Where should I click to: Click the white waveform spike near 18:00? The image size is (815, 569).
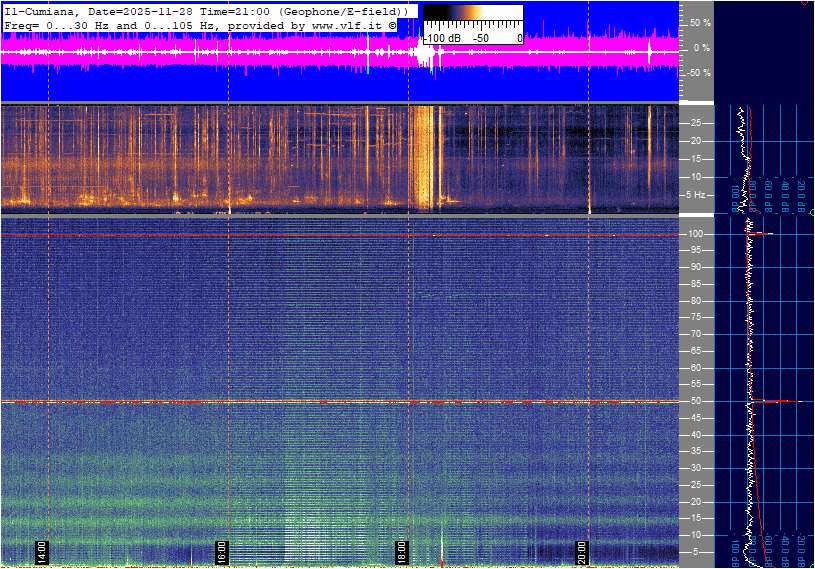click(425, 57)
